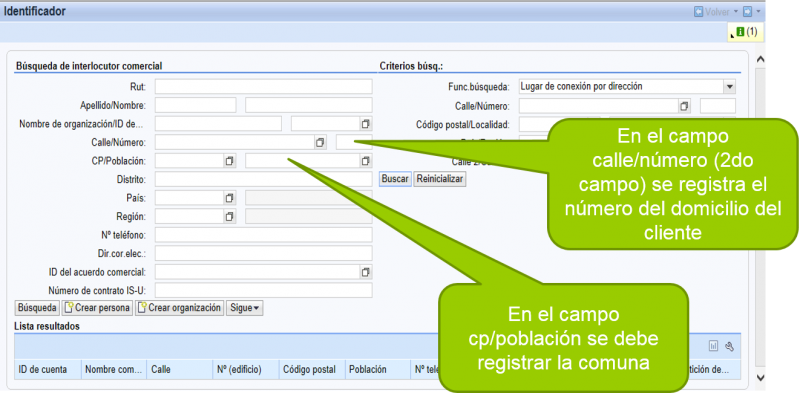Open value help for CP postal code field
Screen dimensions: 800x393
point(230,161)
